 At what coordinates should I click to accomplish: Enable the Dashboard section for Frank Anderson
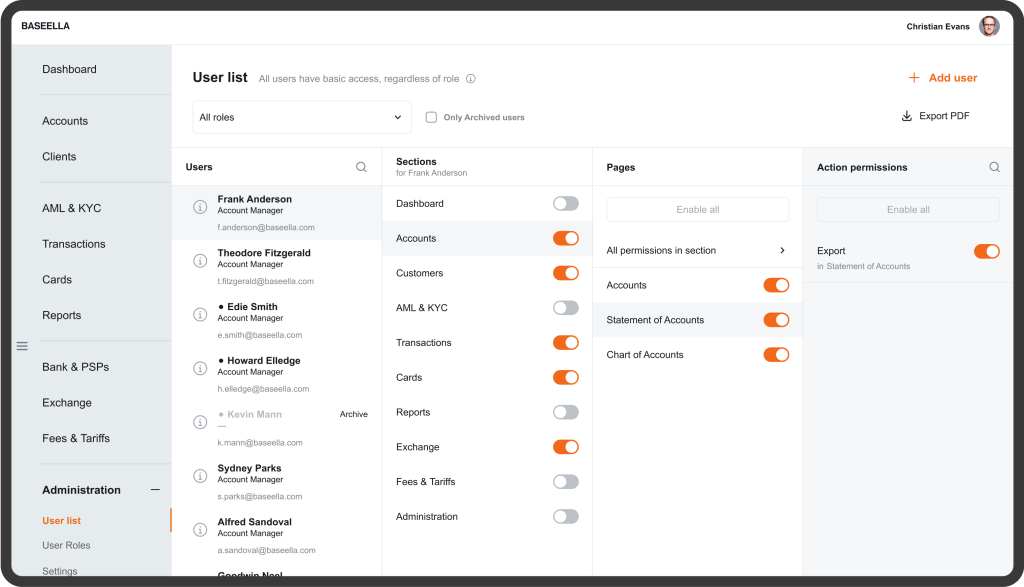pyautogui.click(x=565, y=203)
